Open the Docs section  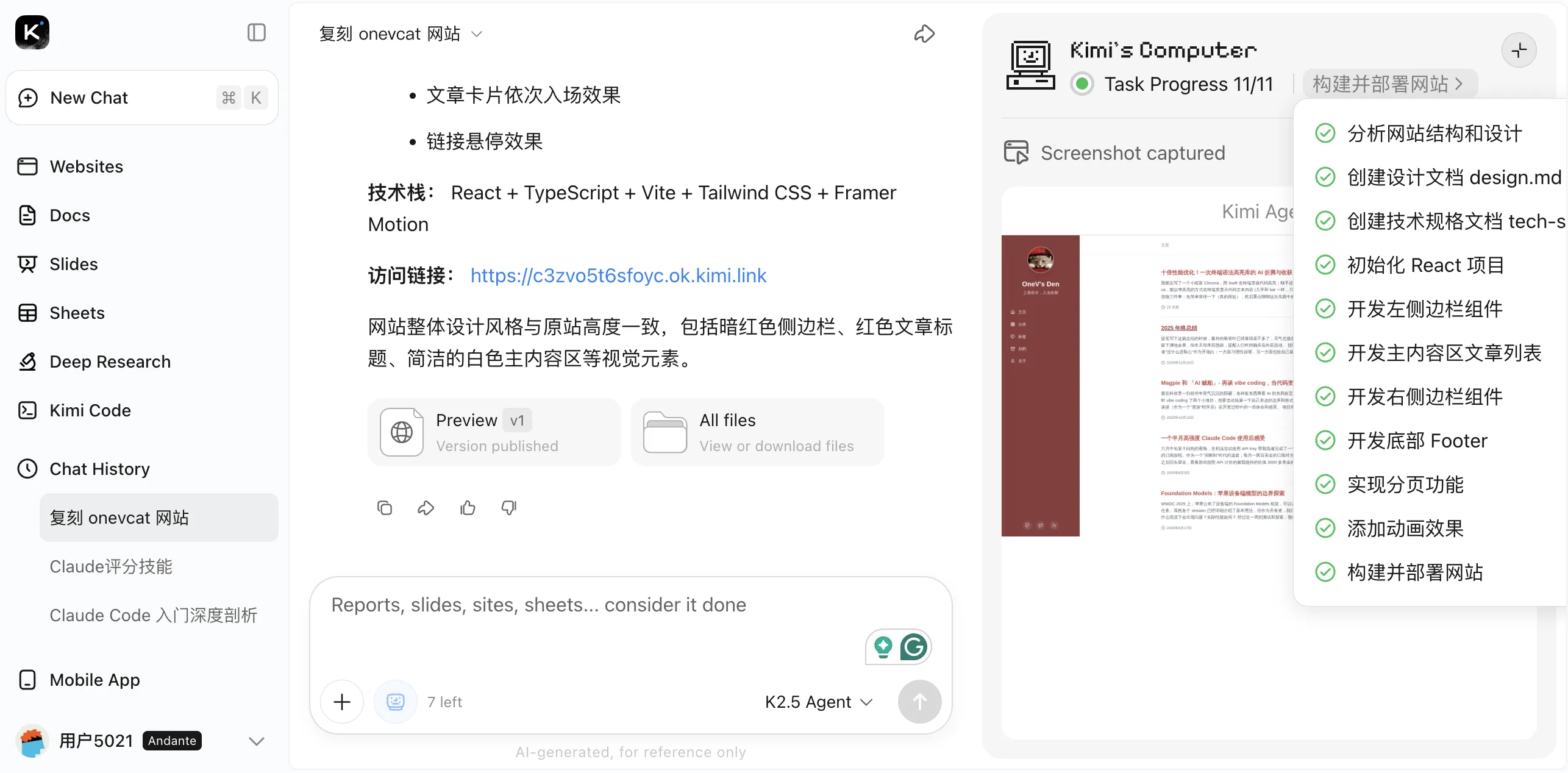point(69,215)
